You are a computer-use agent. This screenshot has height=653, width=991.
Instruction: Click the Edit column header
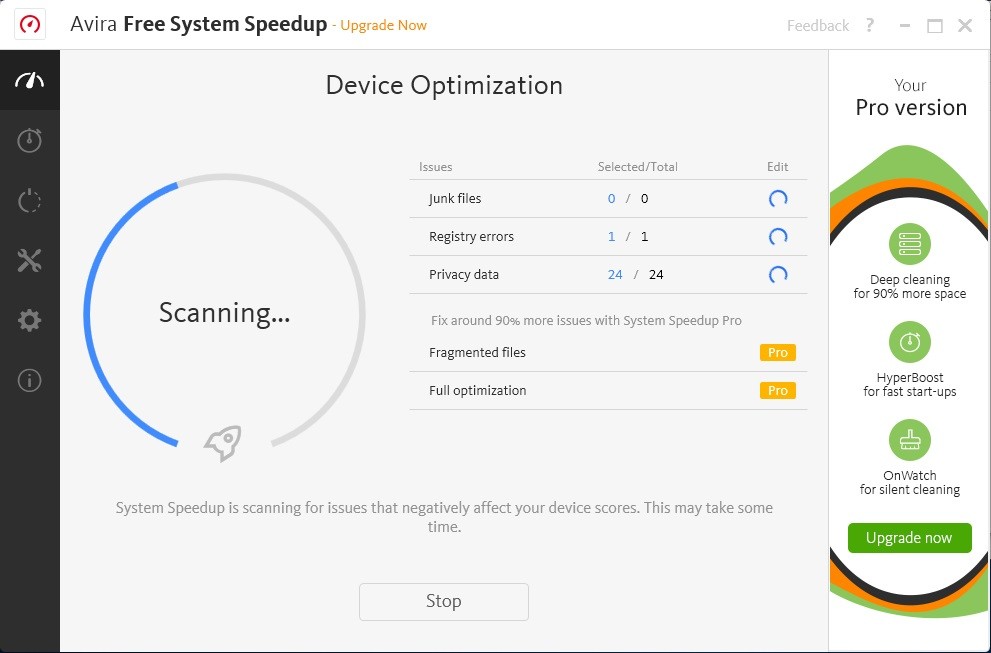(777, 167)
